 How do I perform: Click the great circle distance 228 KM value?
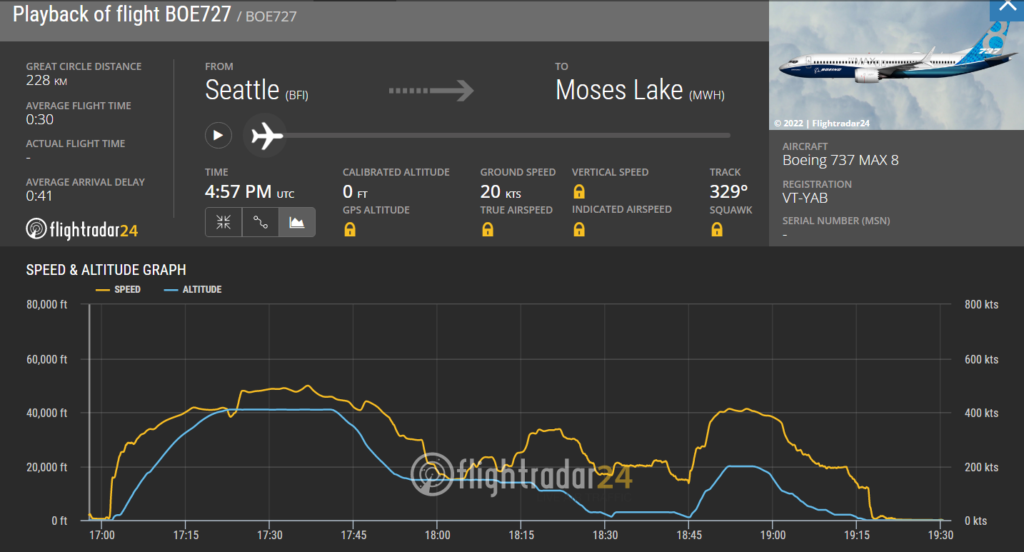pyautogui.click(x=46, y=80)
